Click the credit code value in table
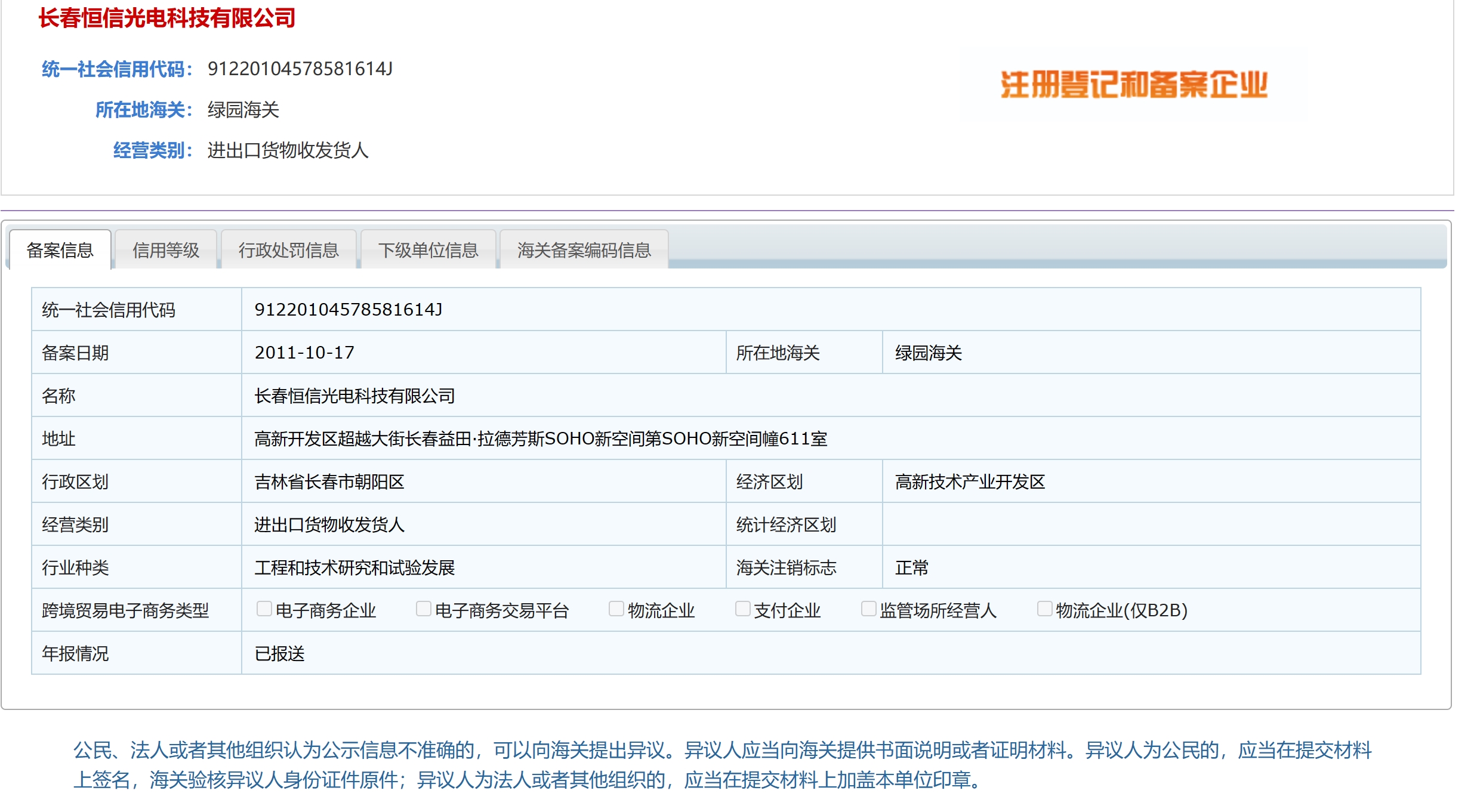 coord(349,310)
